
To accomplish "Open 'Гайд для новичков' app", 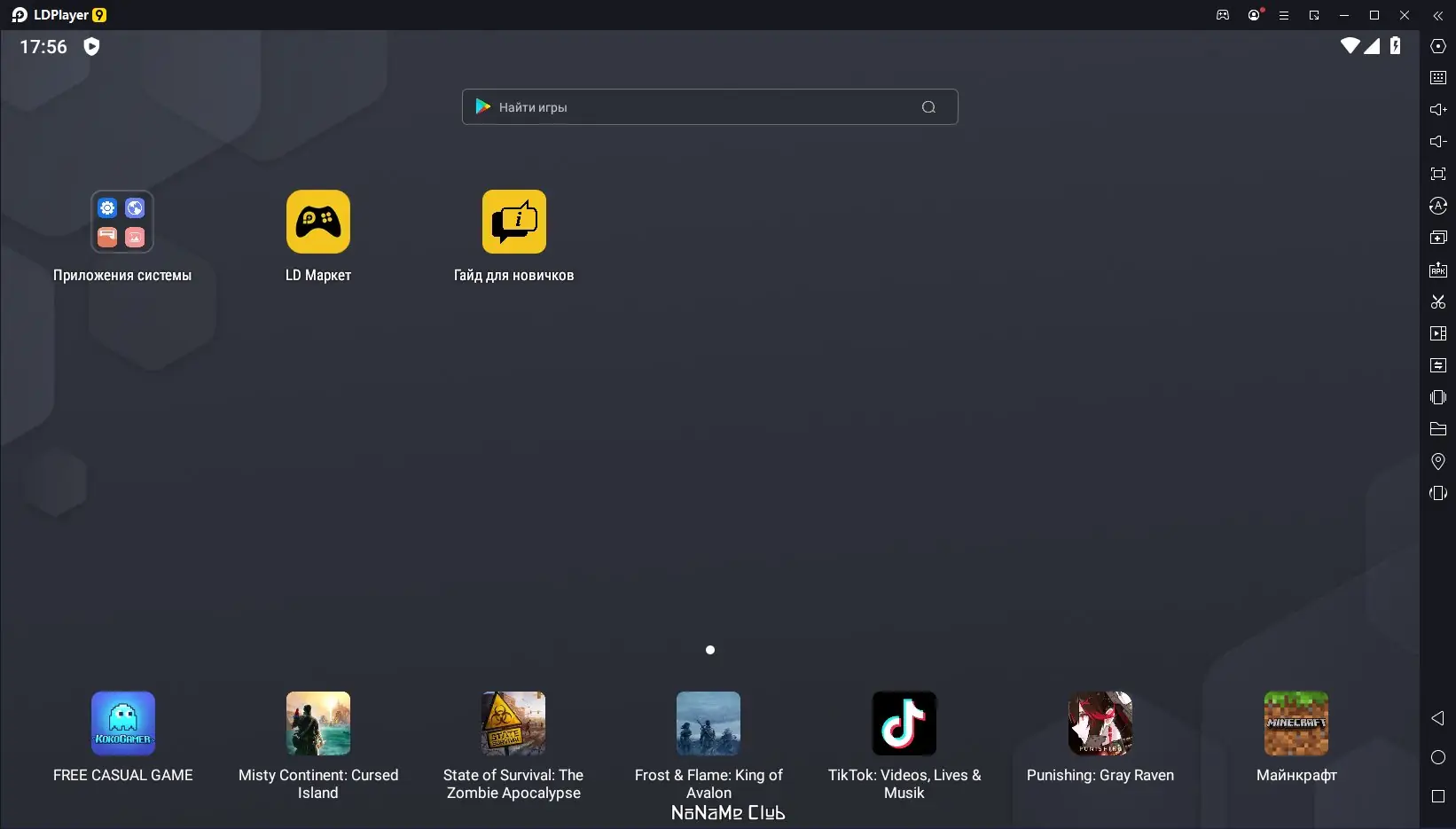I will [514, 222].
